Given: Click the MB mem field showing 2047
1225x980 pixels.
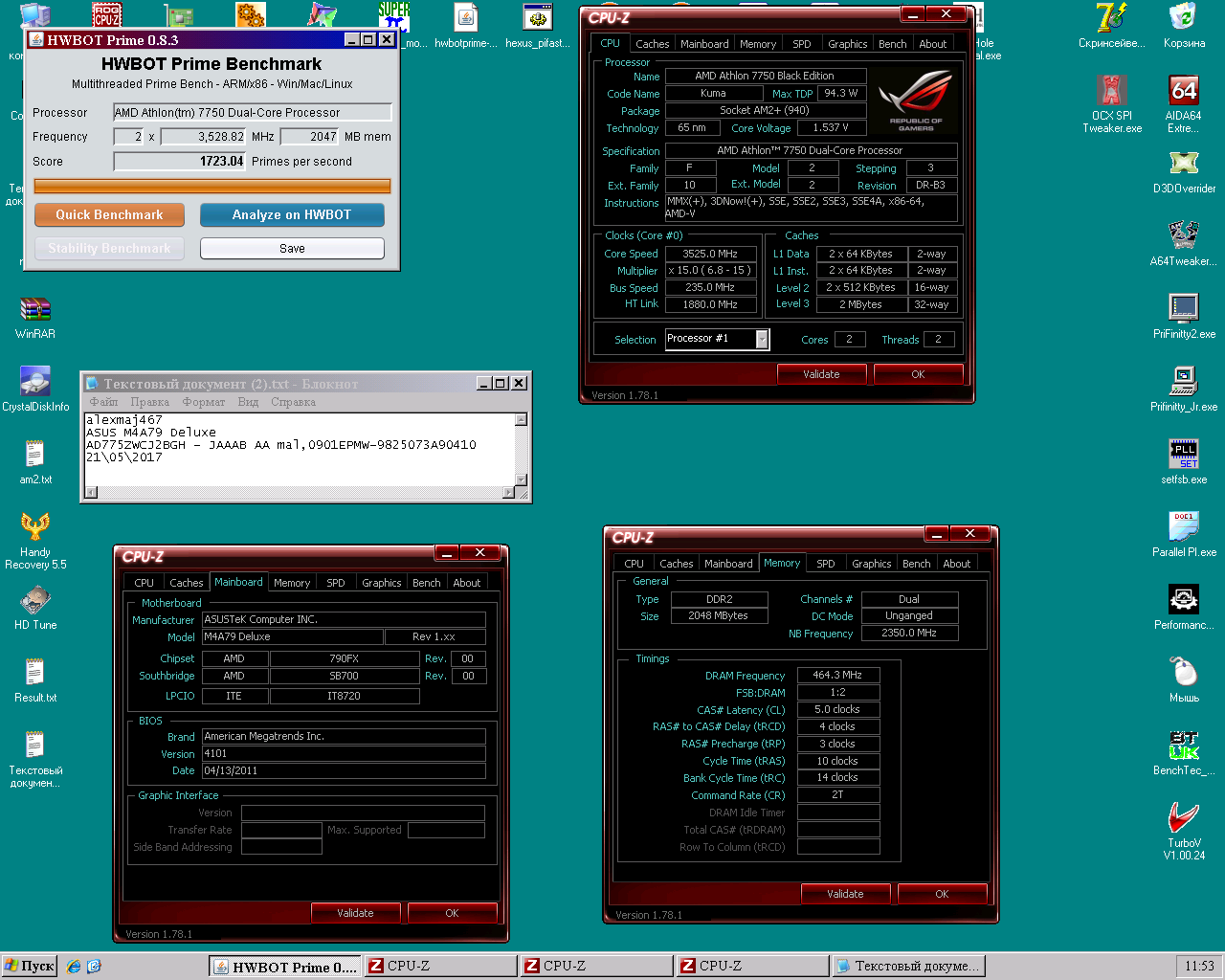Looking at the screenshot, I should click(309, 137).
